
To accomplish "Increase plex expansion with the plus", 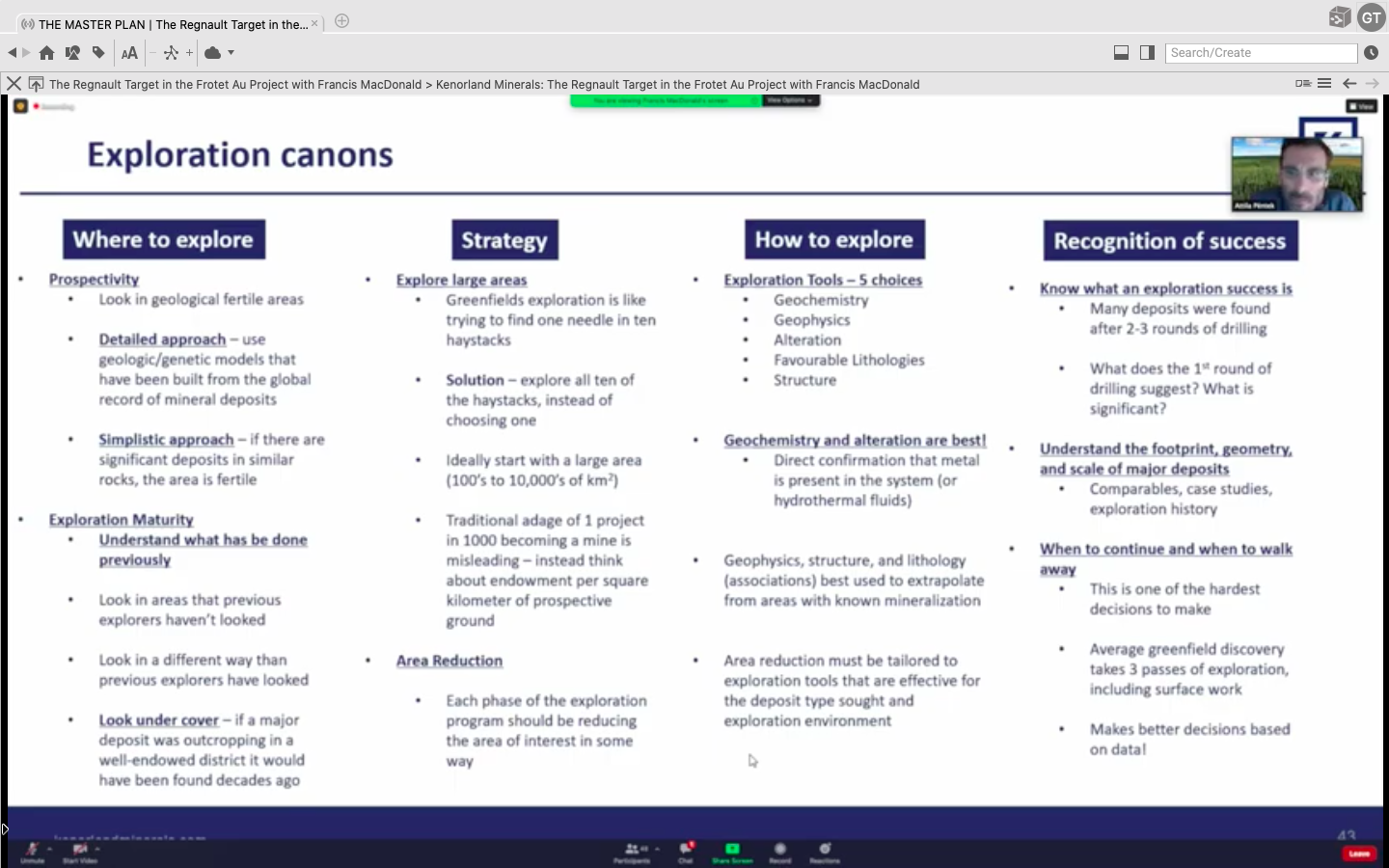I will click(x=189, y=53).
